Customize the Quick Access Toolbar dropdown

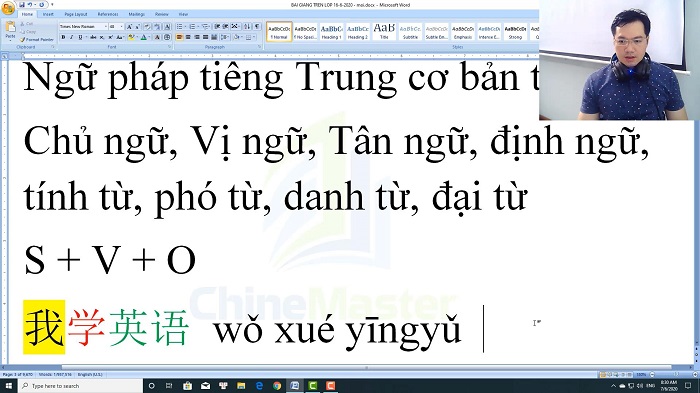(52, 4)
